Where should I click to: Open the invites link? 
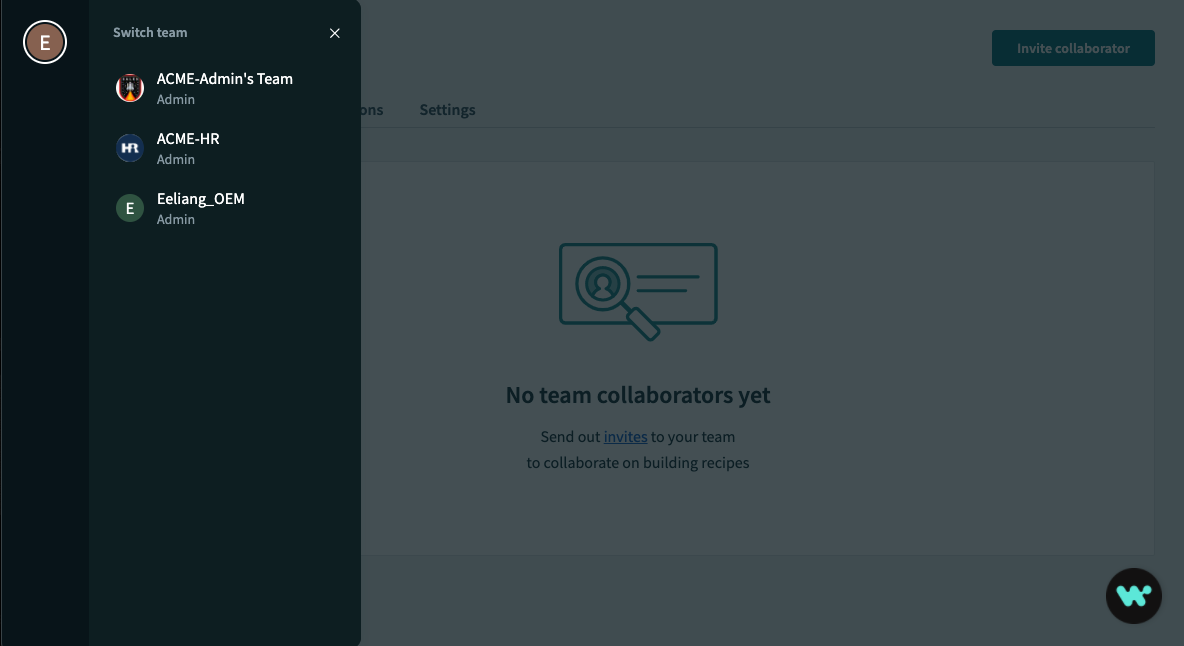625,436
